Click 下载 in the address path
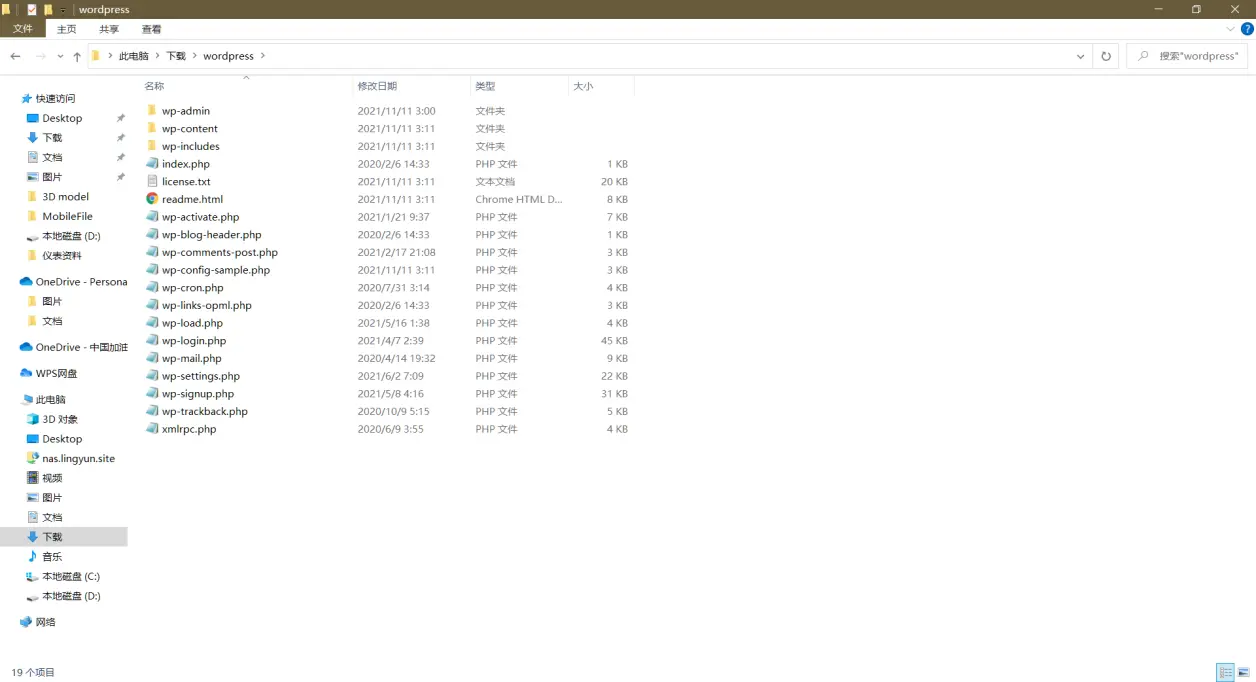Image resolution: width=1256 pixels, height=682 pixels. (x=176, y=56)
